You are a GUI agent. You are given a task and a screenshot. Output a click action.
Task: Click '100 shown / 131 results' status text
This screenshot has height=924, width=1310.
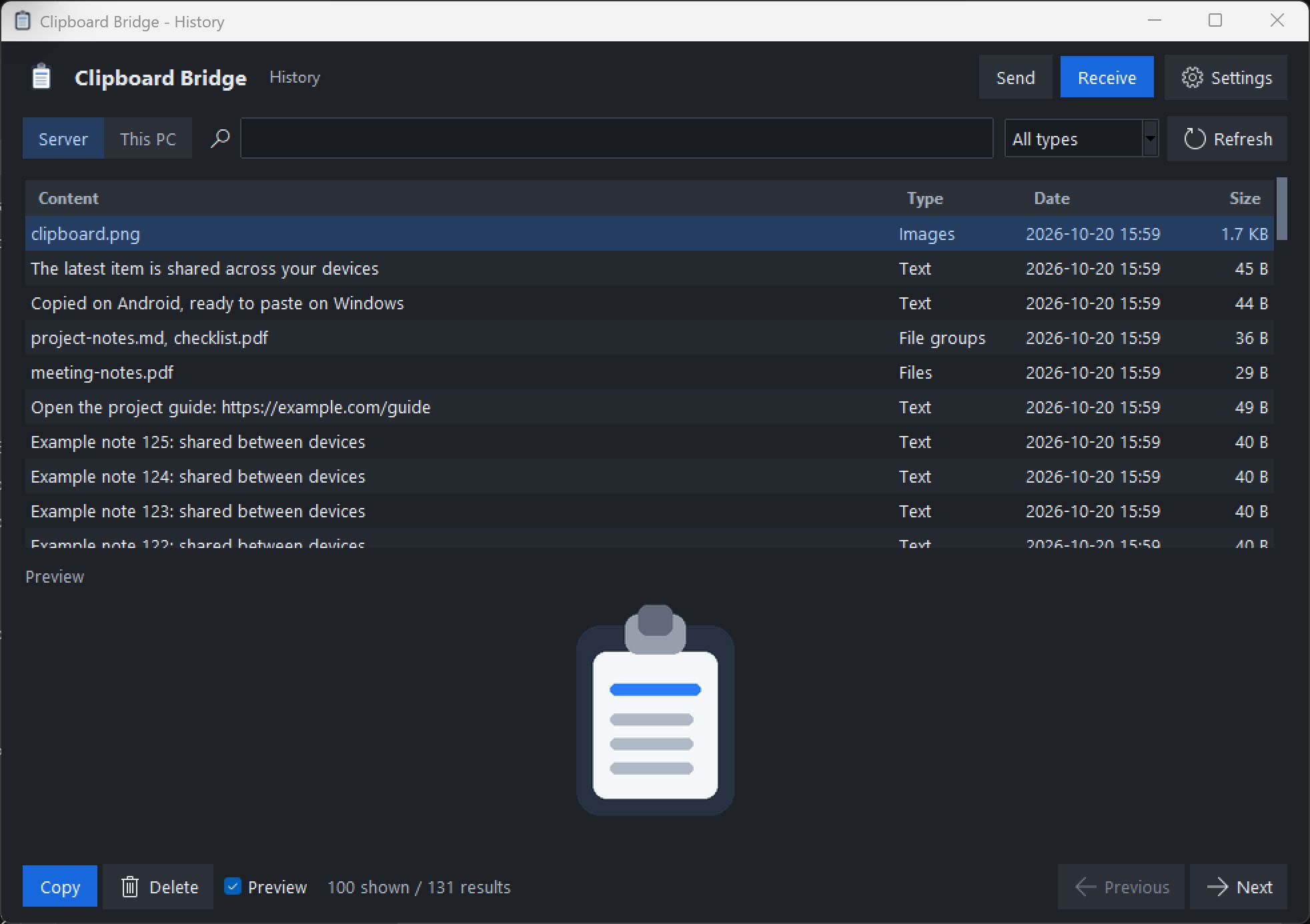[419, 887]
